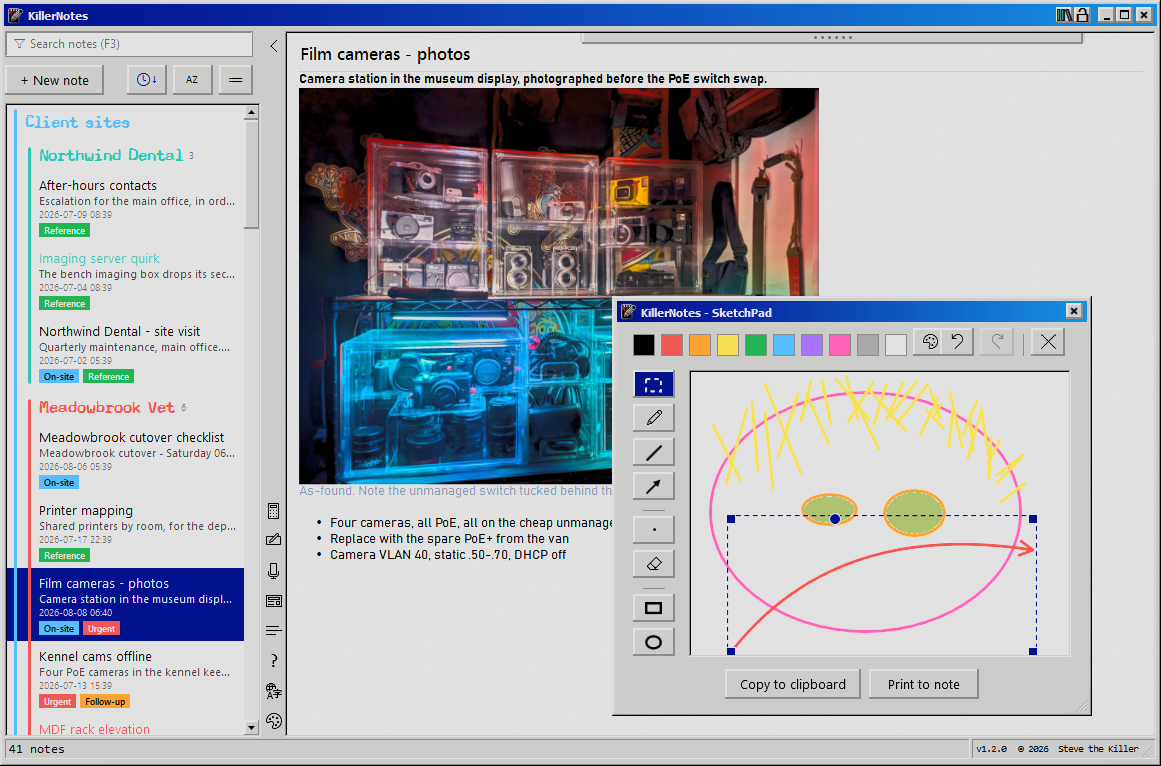Click the library books icon in title bar
This screenshot has width=1161, height=766.
click(1064, 15)
